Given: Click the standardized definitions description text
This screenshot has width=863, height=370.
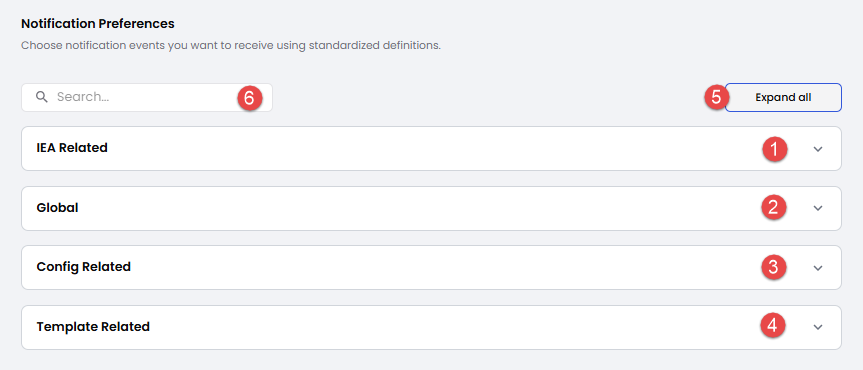Looking at the screenshot, I should coord(231,45).
